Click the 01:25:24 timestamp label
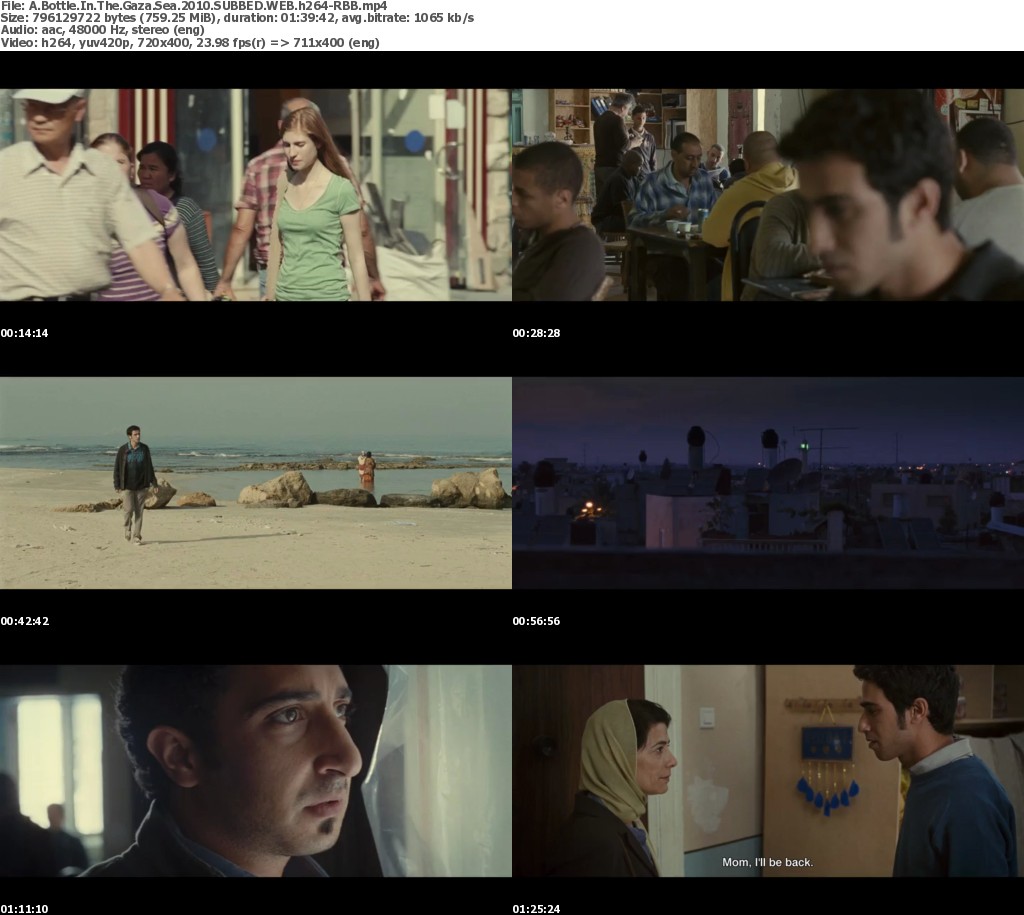This screenshot has height=915, width=1024. pos(536,909)
